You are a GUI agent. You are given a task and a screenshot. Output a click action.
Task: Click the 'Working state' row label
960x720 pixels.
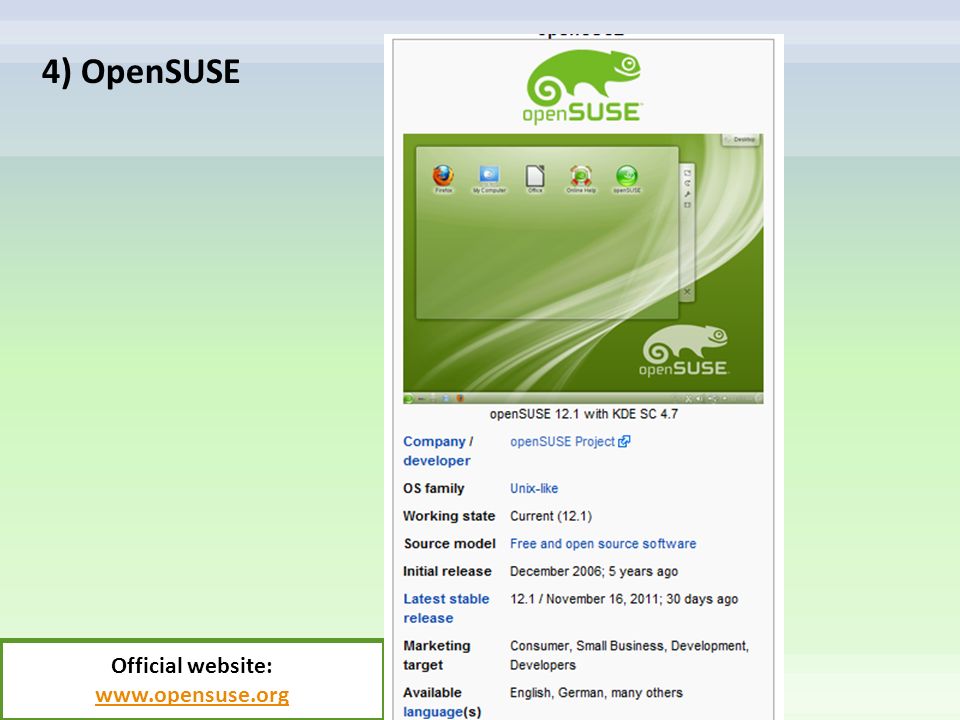click(x=449, y=516)
